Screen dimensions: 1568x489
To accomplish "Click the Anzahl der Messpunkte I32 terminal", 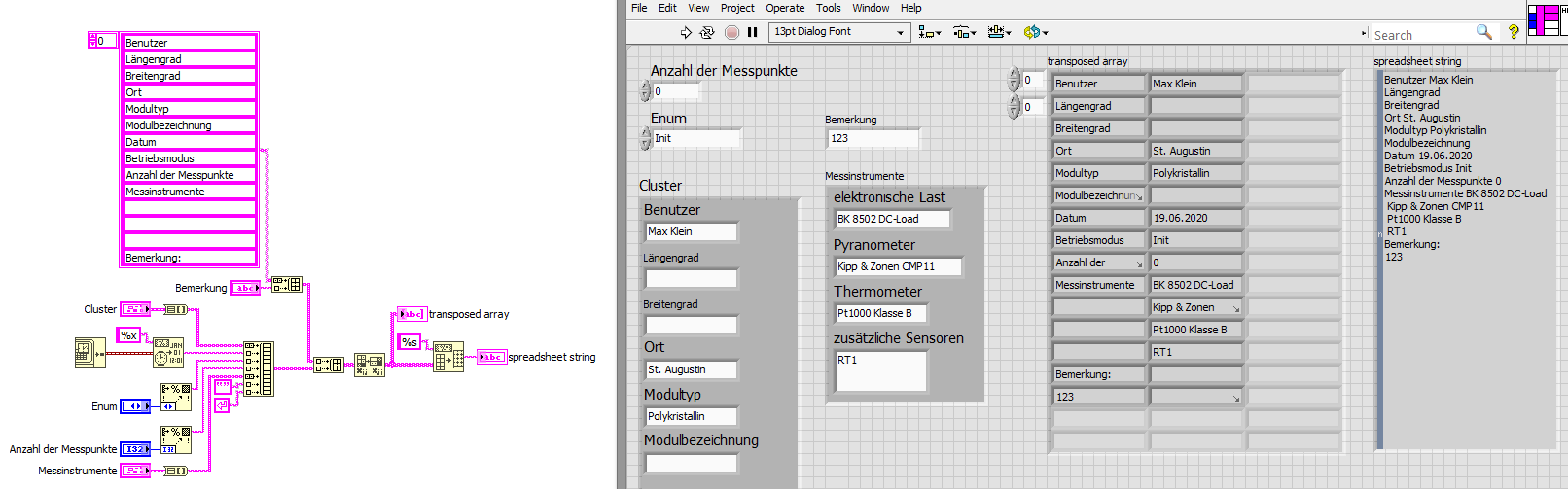I will 135,449.
